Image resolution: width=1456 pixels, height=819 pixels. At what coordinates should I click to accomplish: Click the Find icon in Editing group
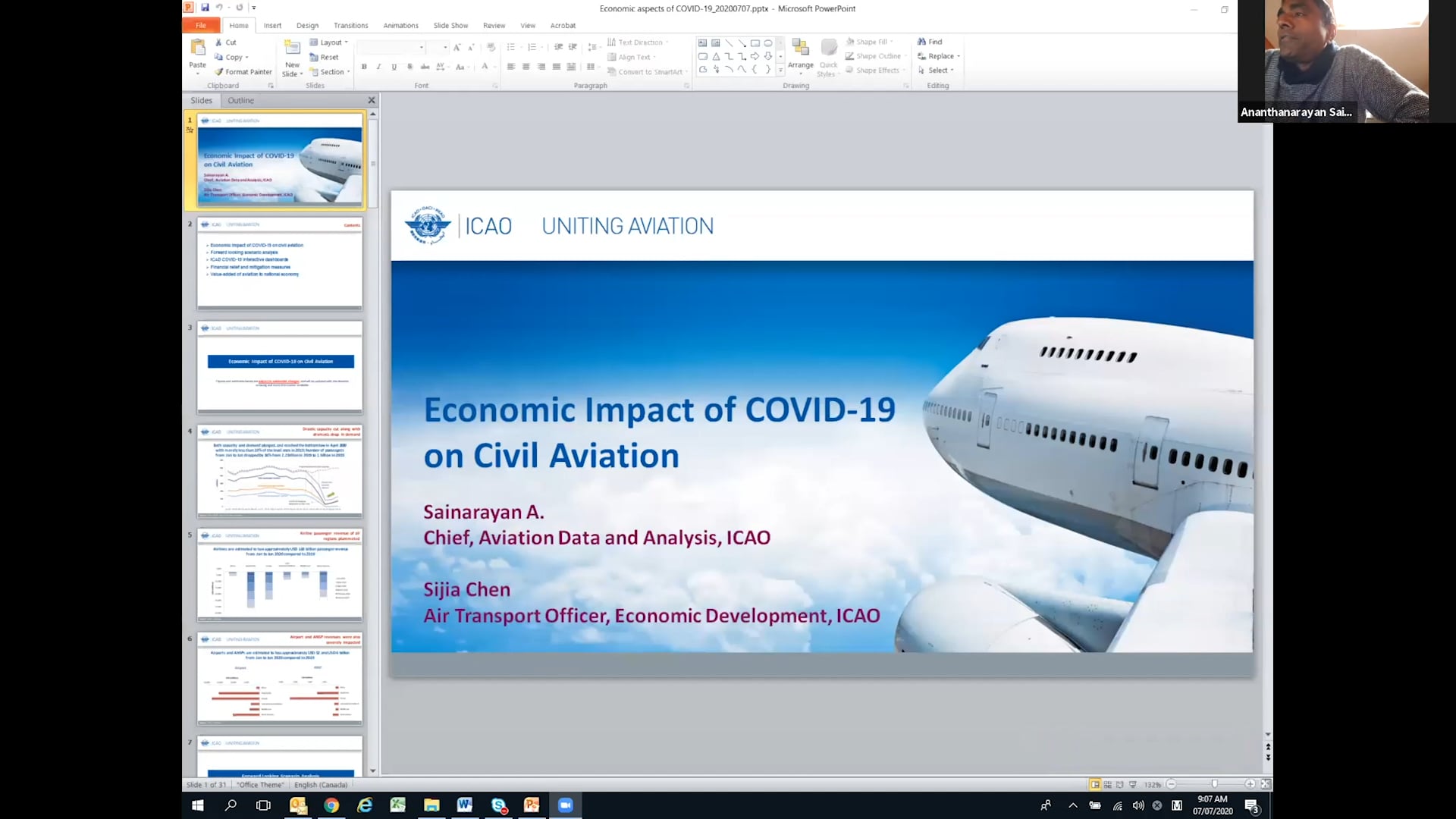[x=931, y=42]
